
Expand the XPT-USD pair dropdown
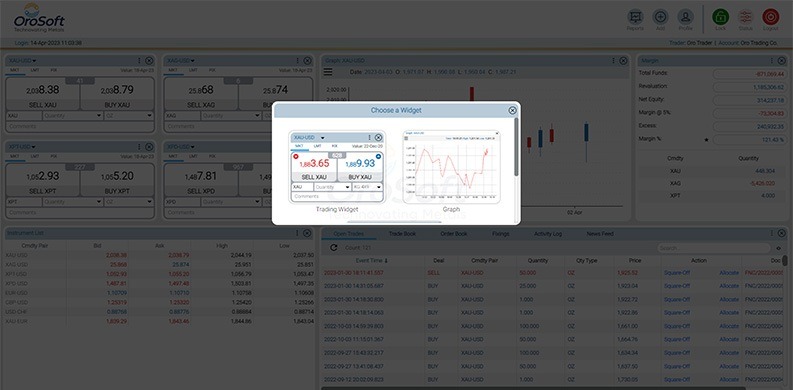(23, 147)
